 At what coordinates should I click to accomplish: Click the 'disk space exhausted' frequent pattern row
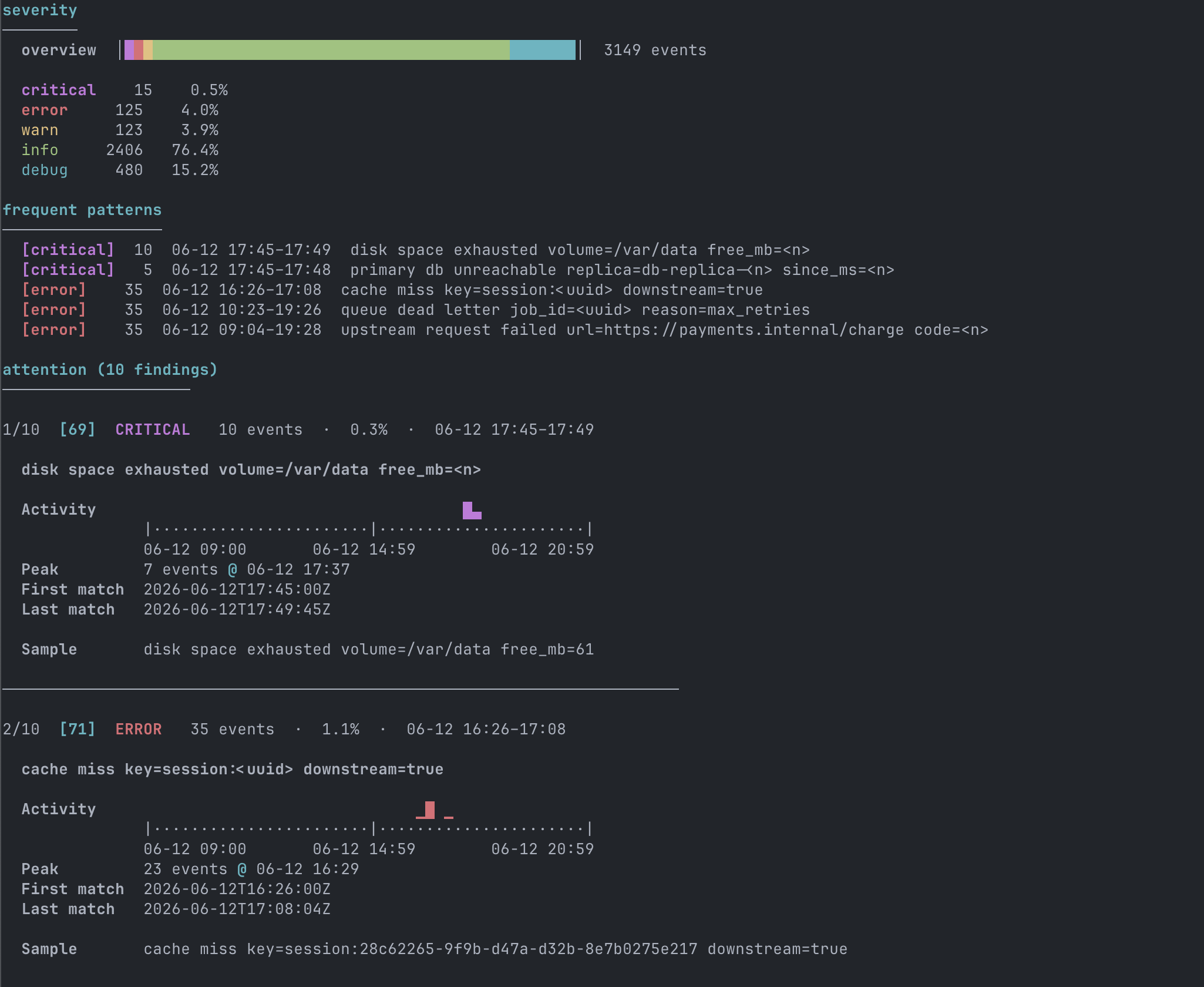tap(416, 250)
